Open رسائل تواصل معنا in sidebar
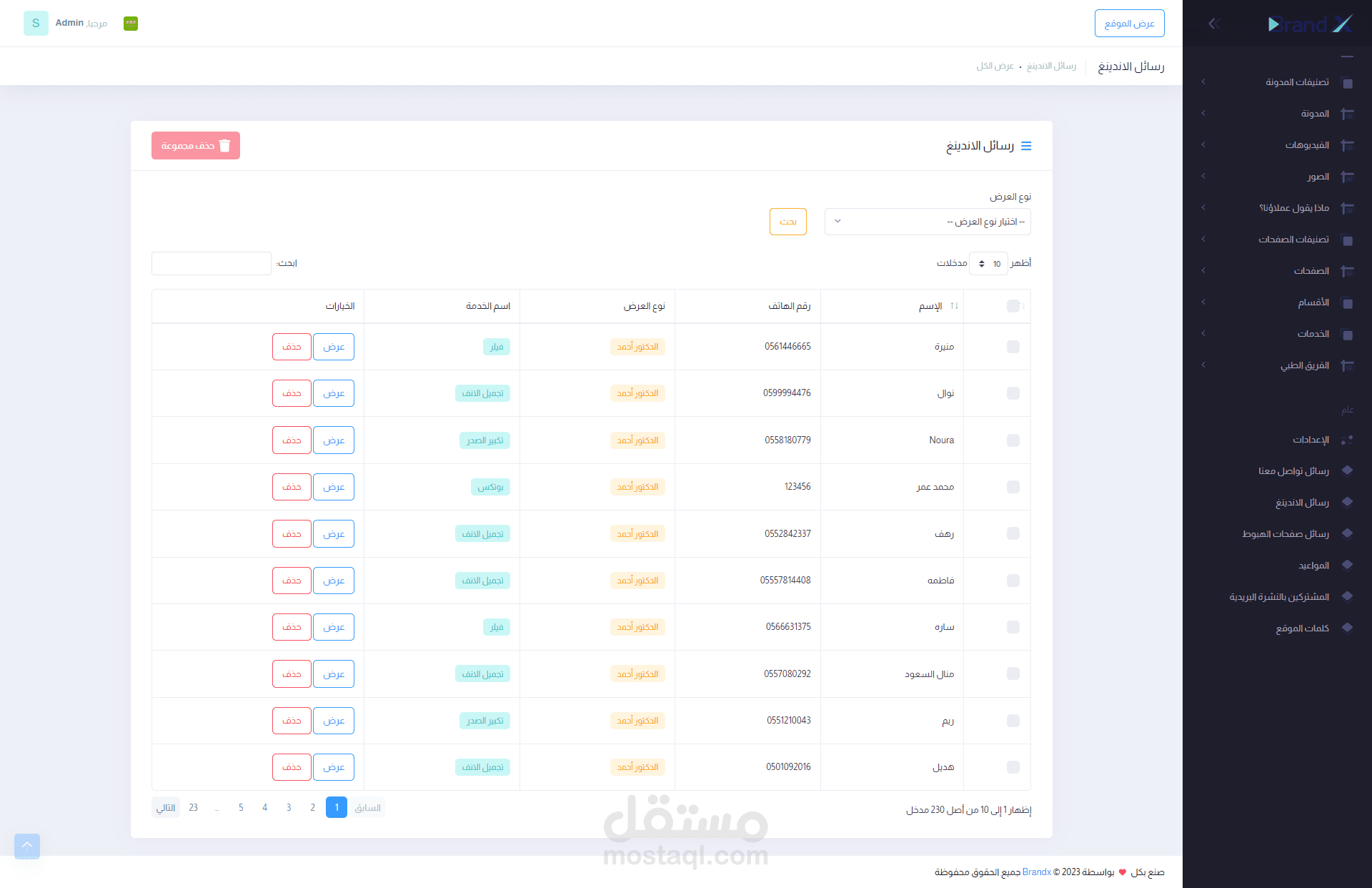The width and height of the screenshot is (1372, 888). click(1293, 471)
